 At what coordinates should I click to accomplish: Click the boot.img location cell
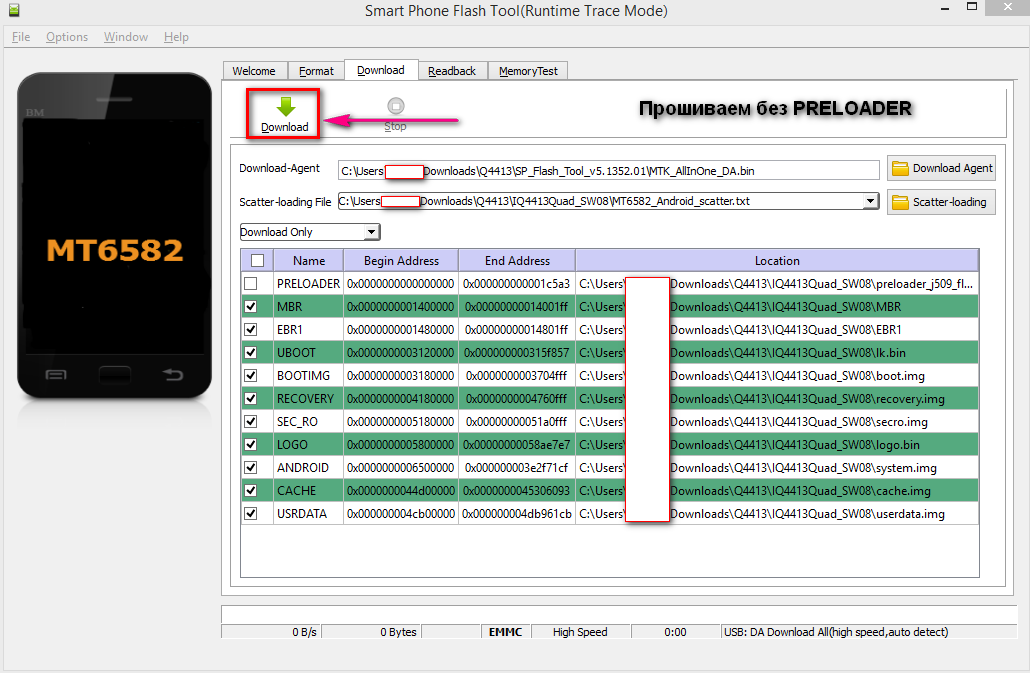[x=777, y=376]
